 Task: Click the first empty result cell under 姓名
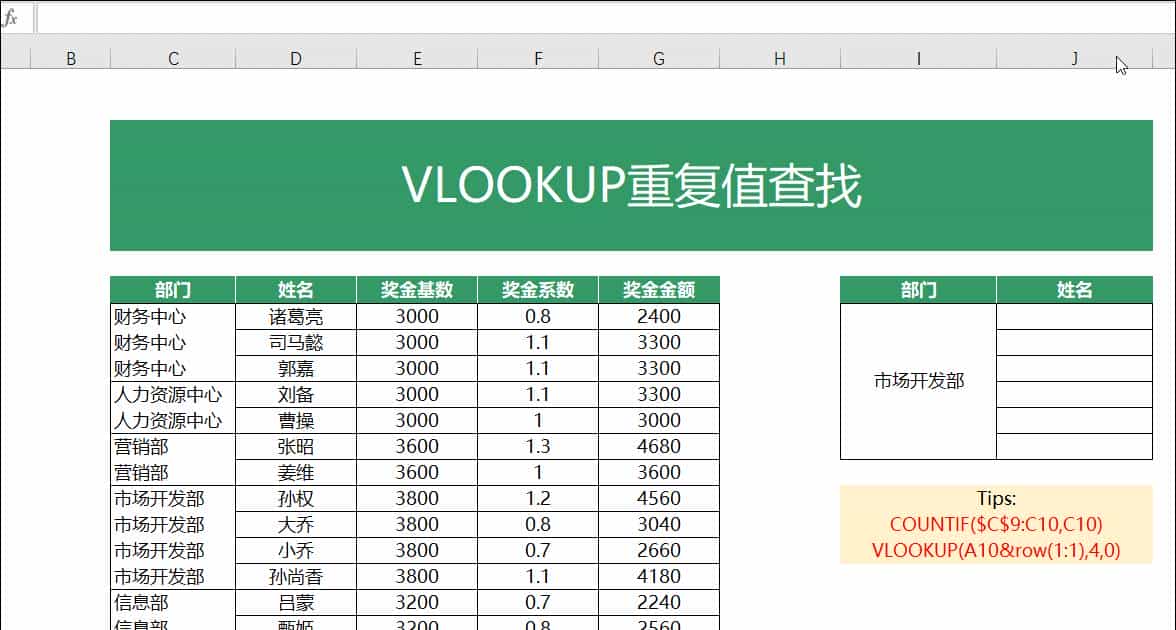click(x=1073, y=315)
